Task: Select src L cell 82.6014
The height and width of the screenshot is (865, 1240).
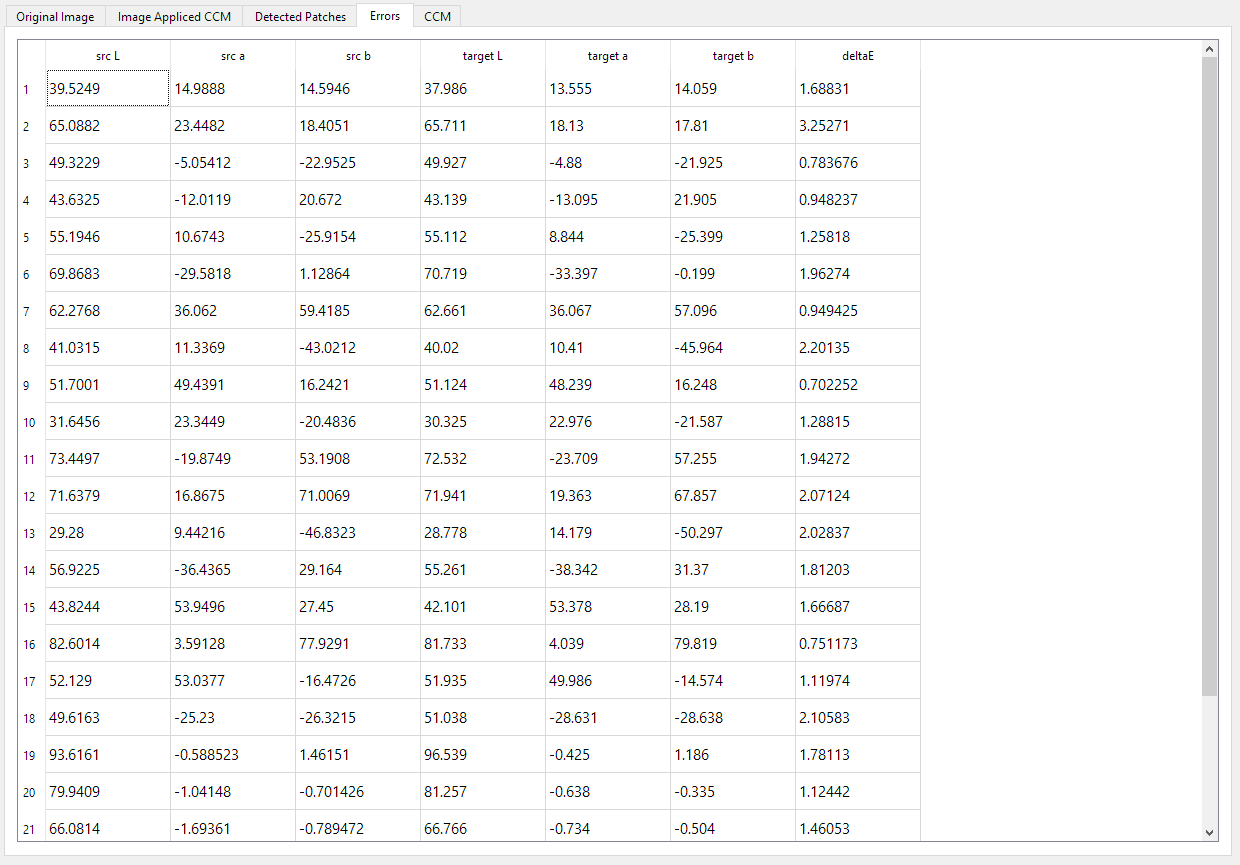Action: [x=108, y=644]
